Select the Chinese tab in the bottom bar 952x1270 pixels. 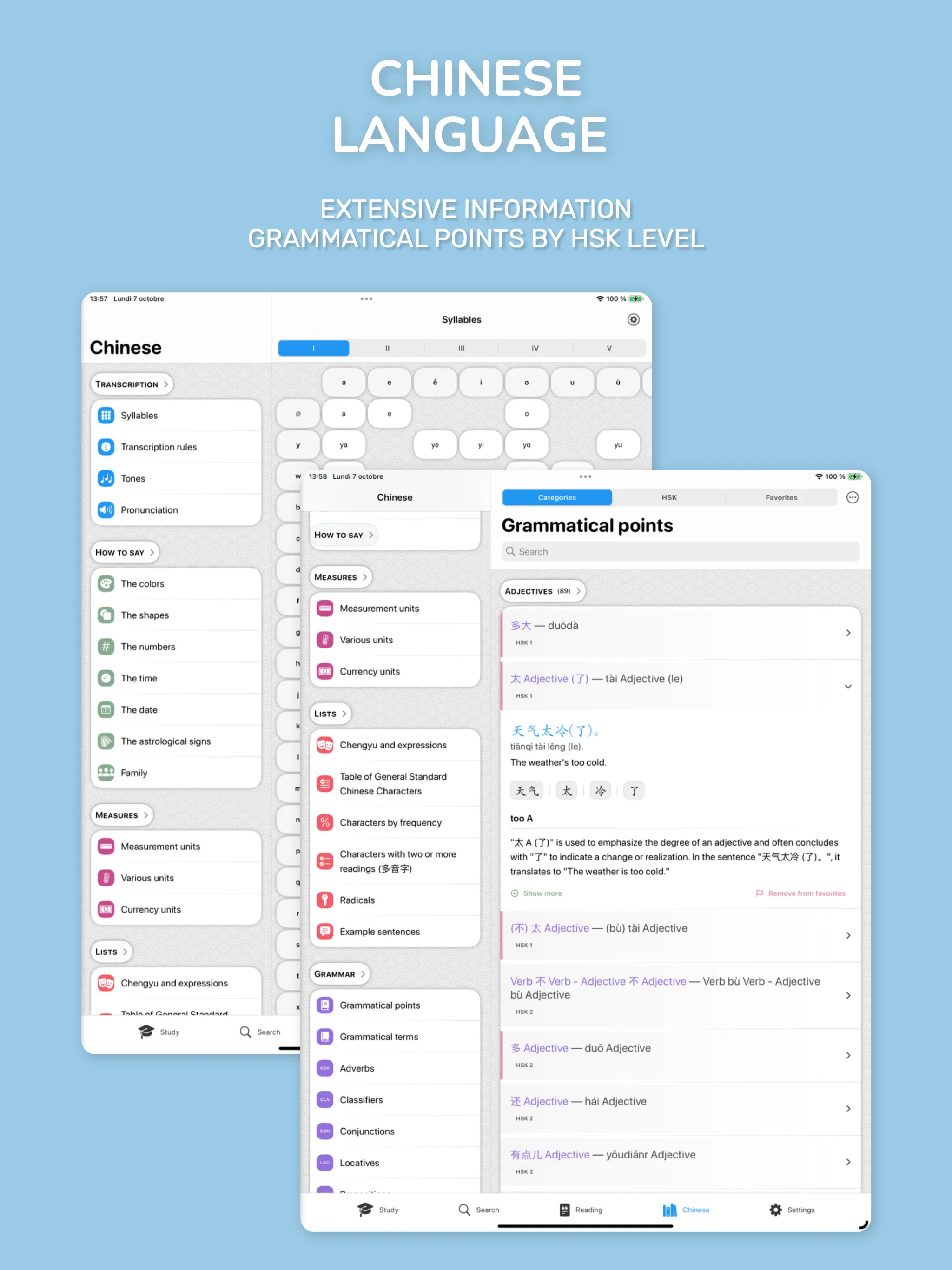pos(686,1209)
